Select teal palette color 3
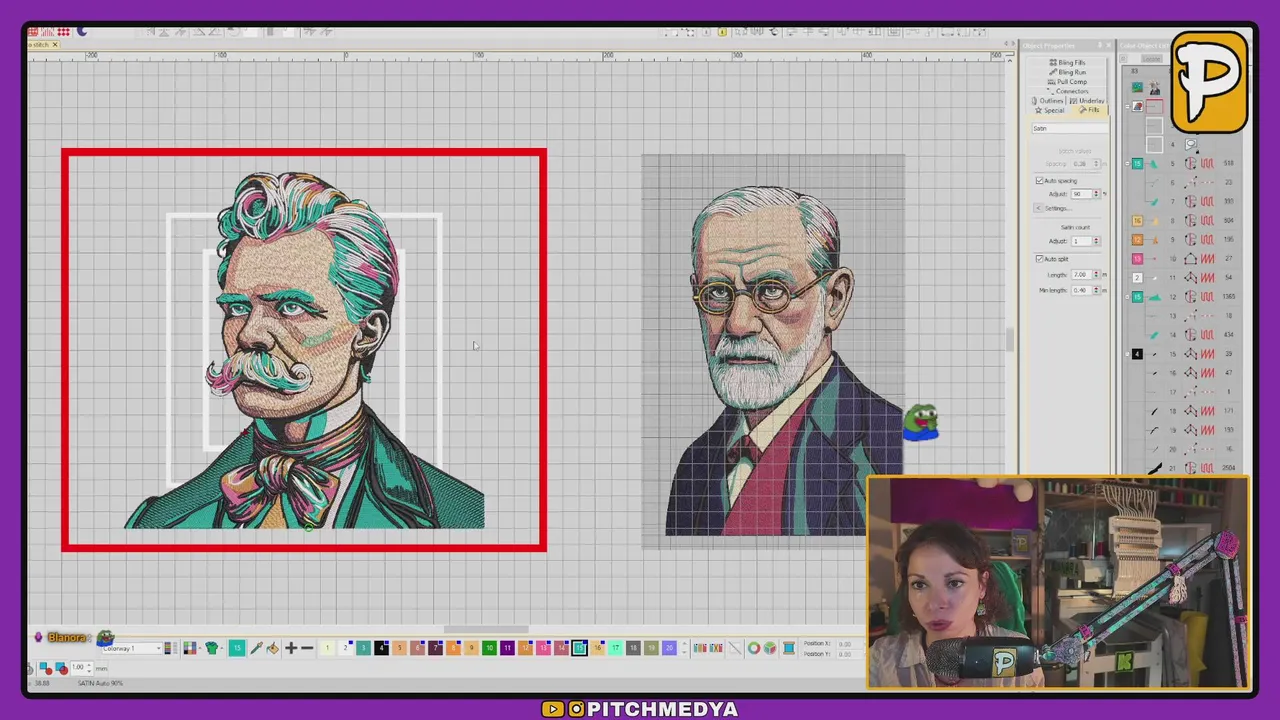Screen dimensions: 1280x720 tap(363, 648)
